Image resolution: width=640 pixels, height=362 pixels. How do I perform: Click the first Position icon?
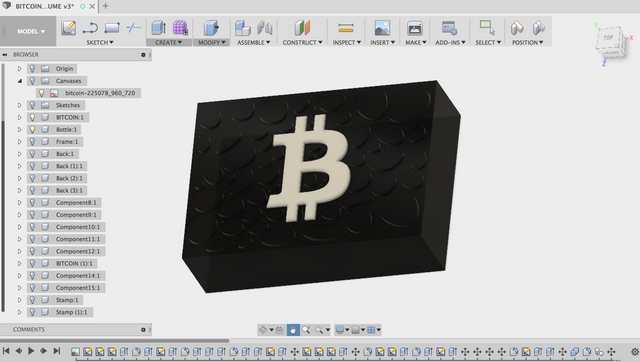click(x=517, y=28)
